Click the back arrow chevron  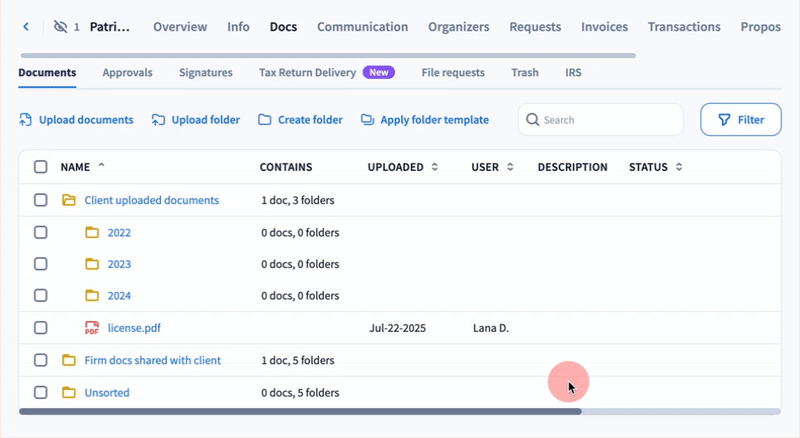point(26,27)
